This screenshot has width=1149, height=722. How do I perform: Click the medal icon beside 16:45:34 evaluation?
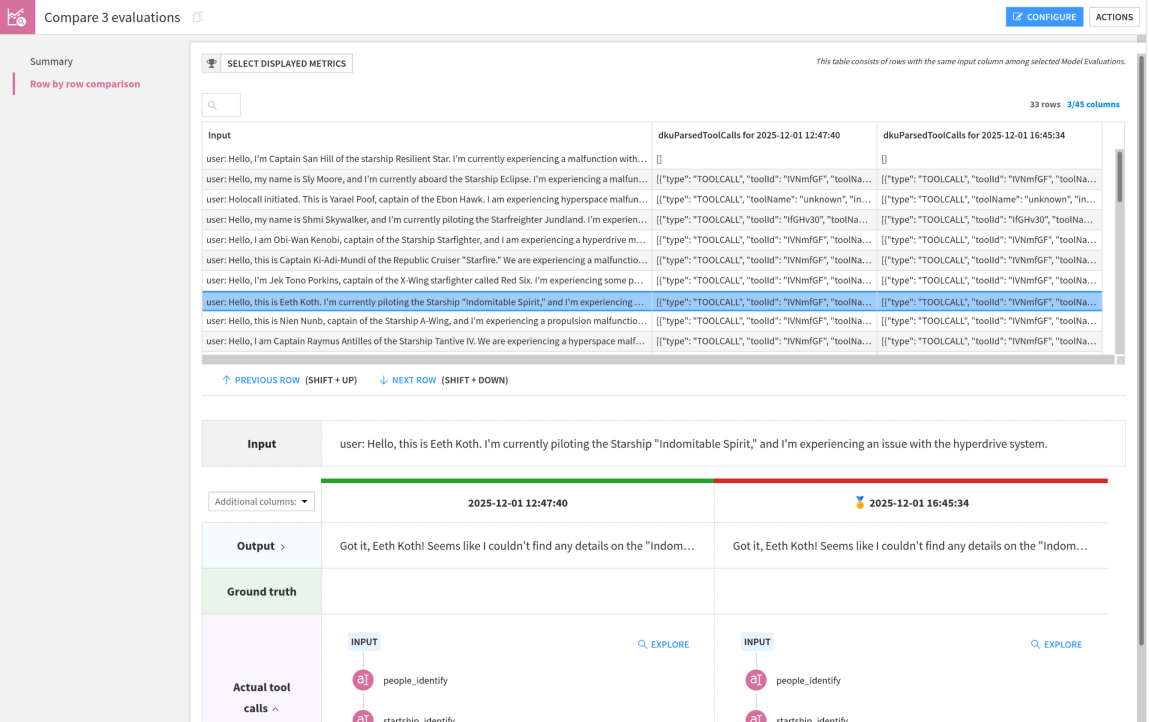point(859,503)
